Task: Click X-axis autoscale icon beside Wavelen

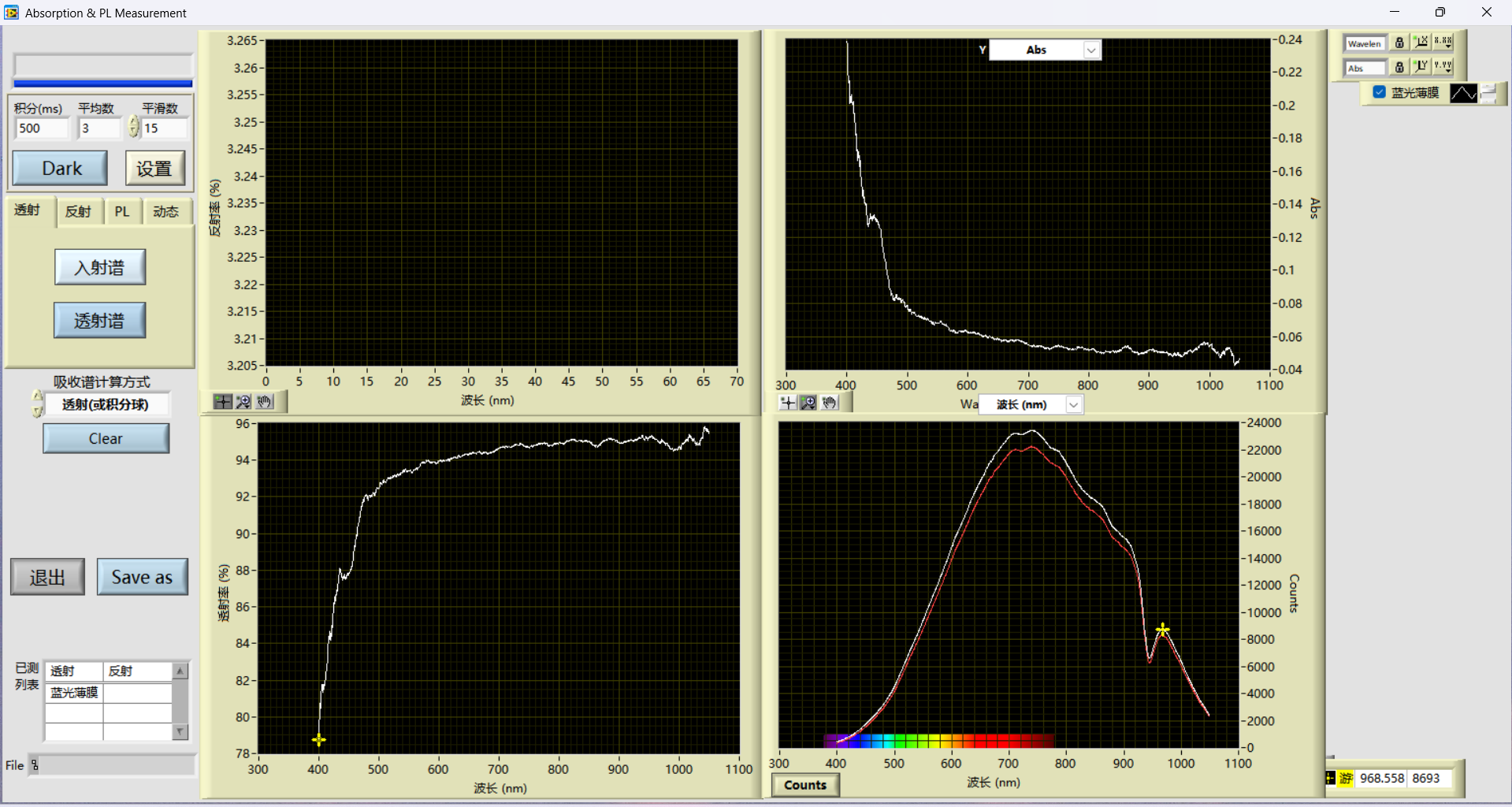Action: pos(1421,43)
